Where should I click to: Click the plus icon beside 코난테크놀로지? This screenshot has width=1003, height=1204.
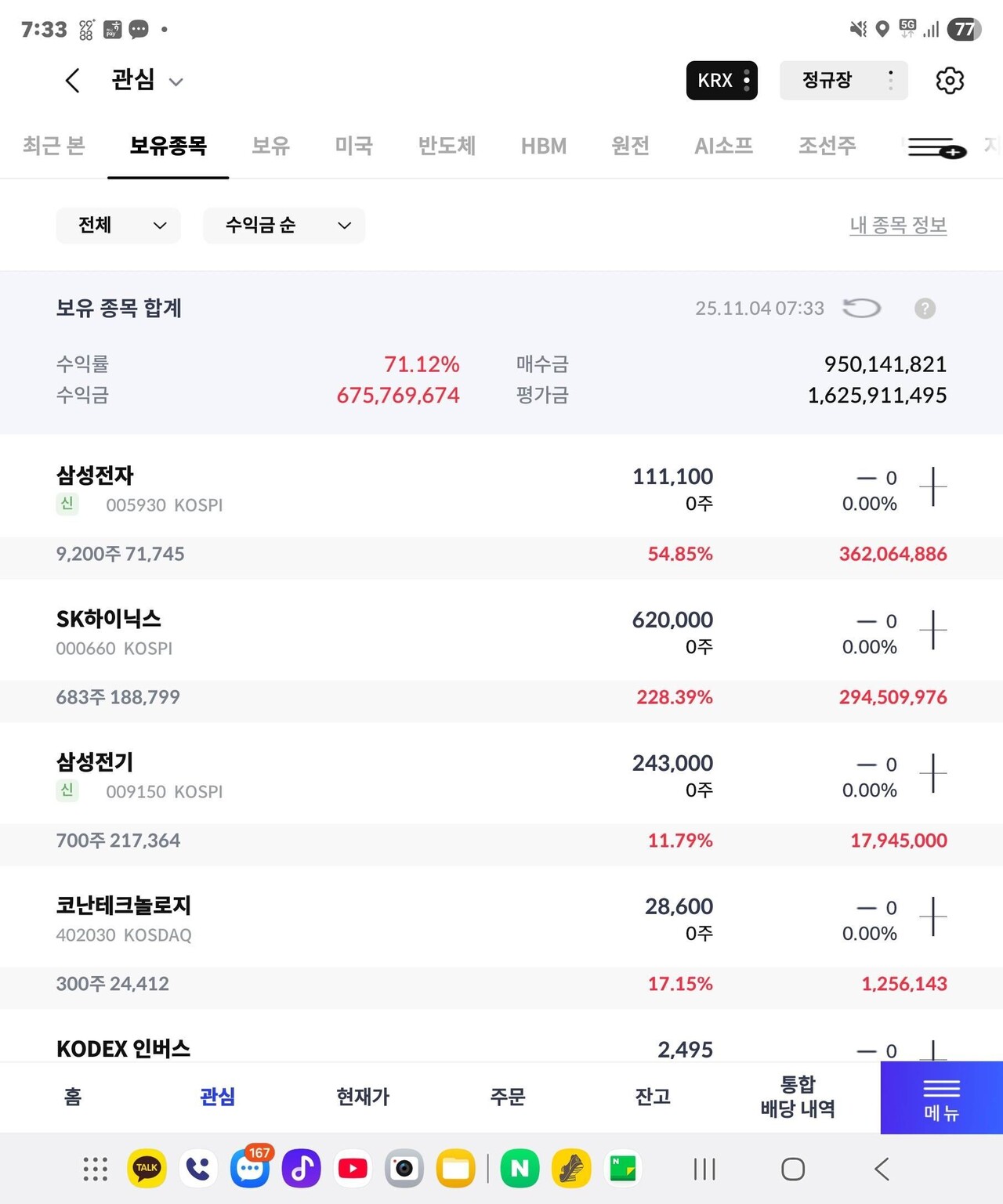tap(933, 917)
